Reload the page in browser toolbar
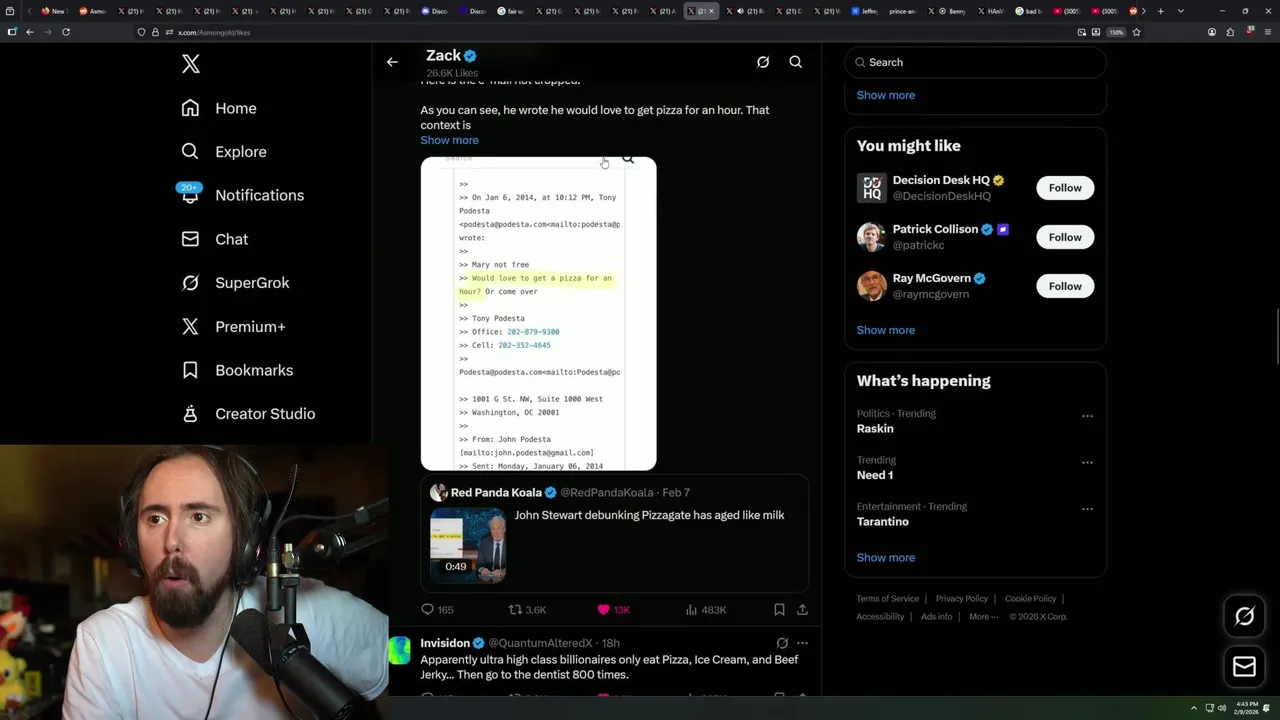The image size is (1280, 720). [66, 32]
